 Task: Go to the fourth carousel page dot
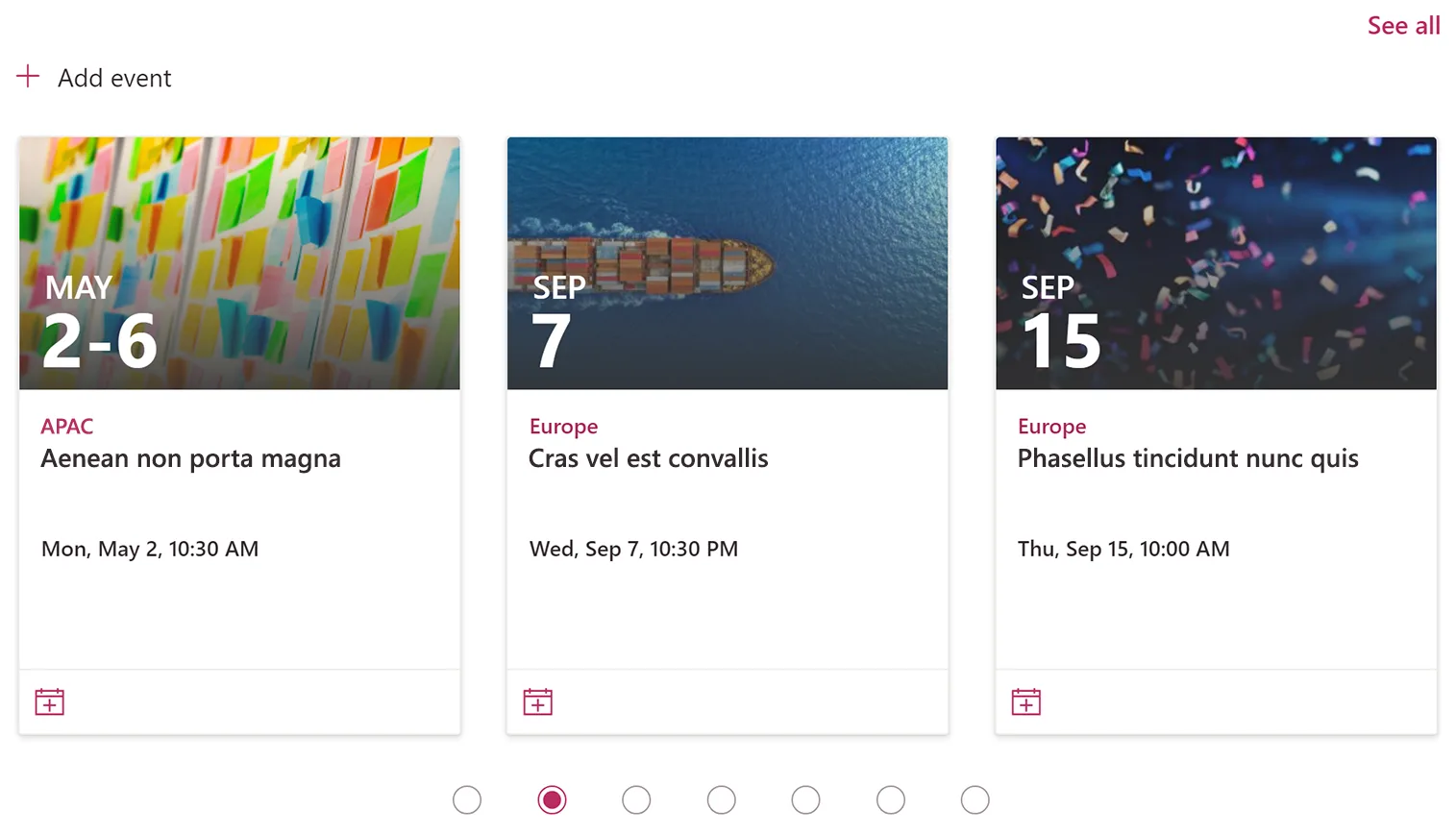pyautogui.click(x=721, y=800)
